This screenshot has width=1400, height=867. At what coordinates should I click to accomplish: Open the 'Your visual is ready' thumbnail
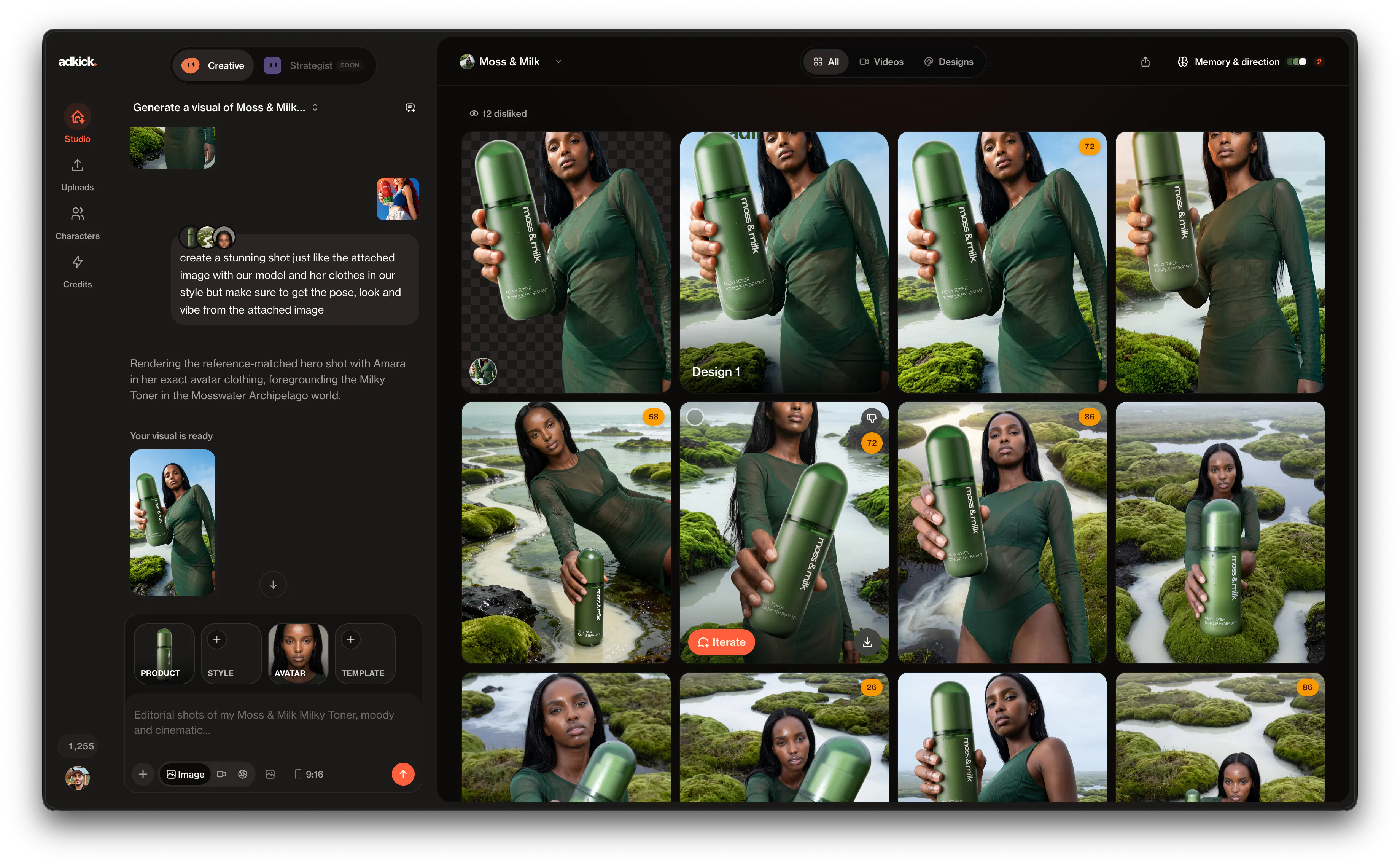click(172, 523)
